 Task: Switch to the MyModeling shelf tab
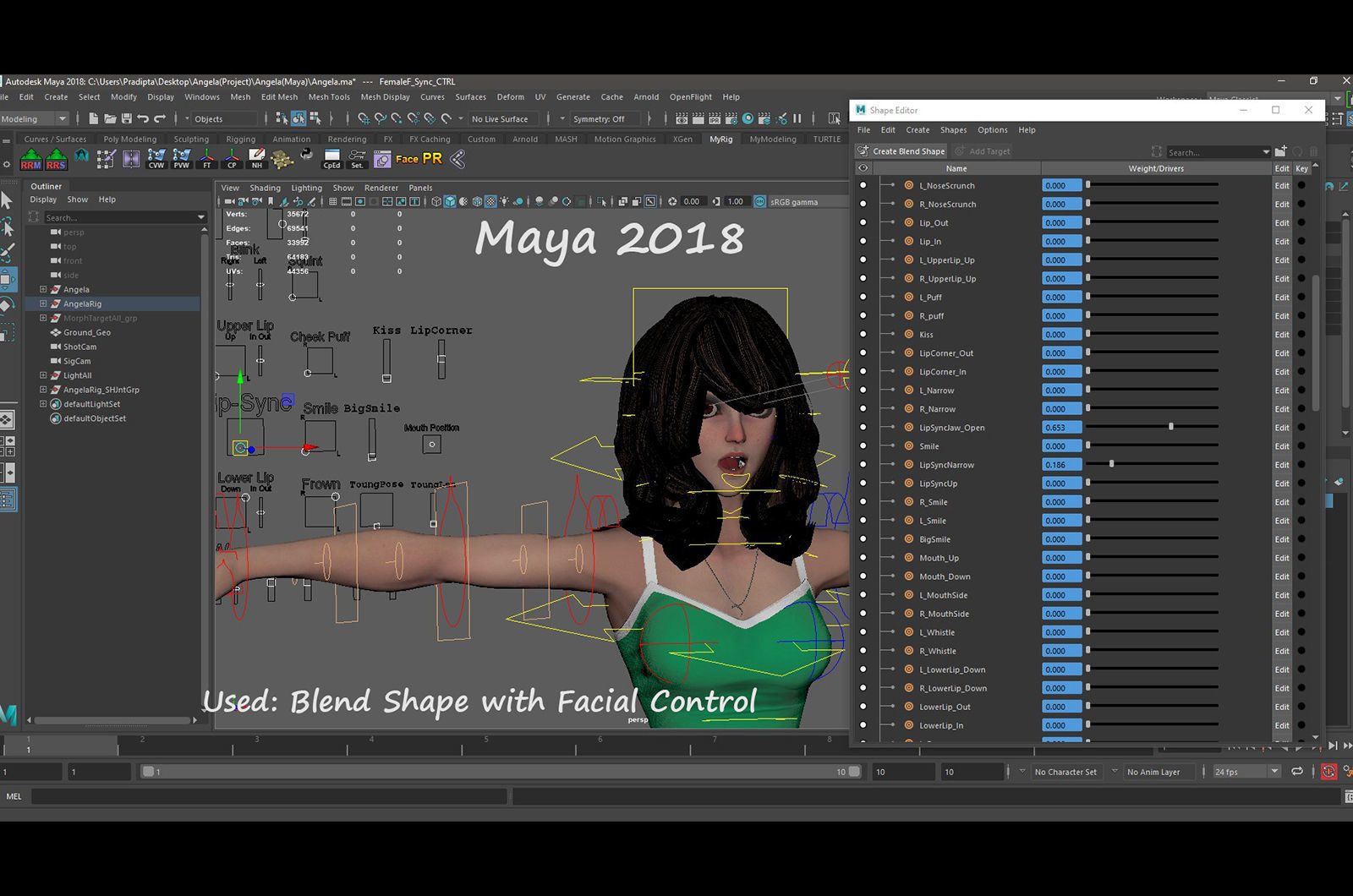(773, 139)
